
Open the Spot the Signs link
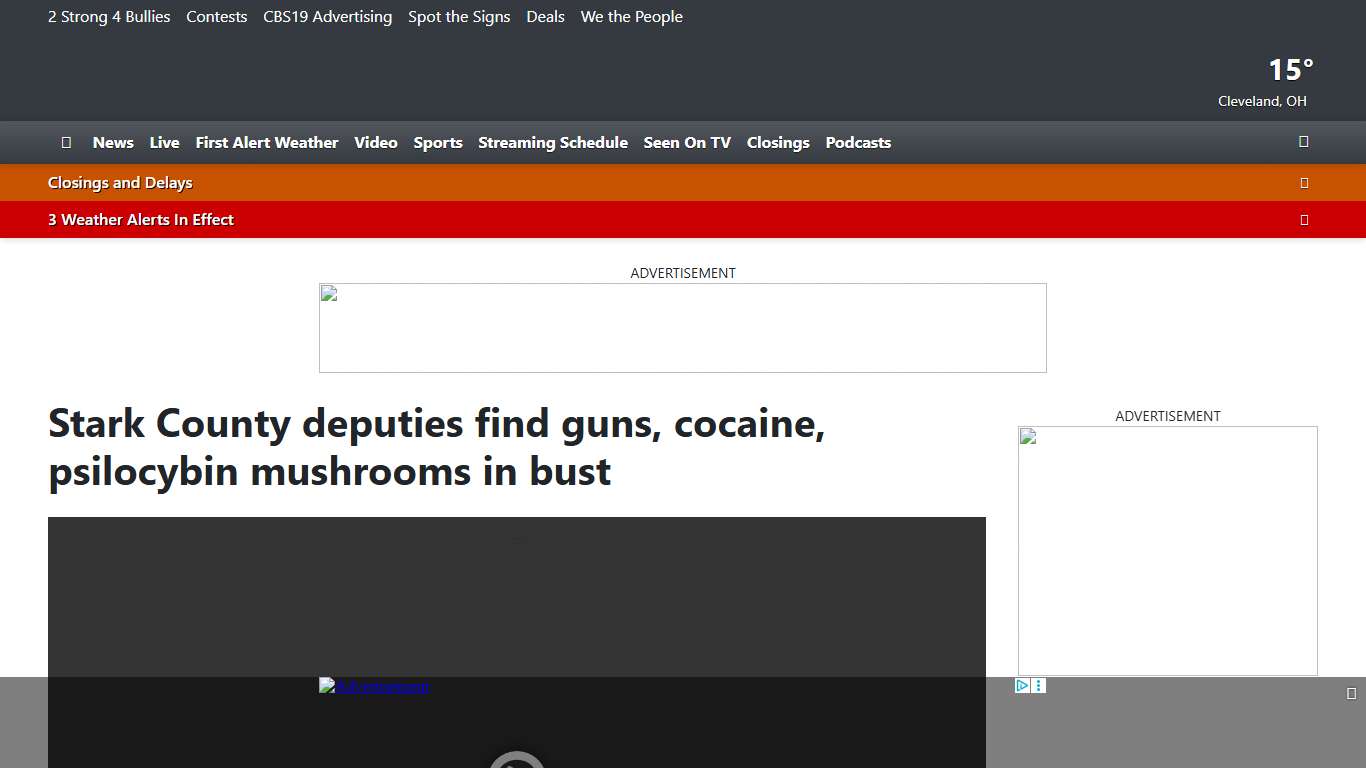click(x=459, y=16)
